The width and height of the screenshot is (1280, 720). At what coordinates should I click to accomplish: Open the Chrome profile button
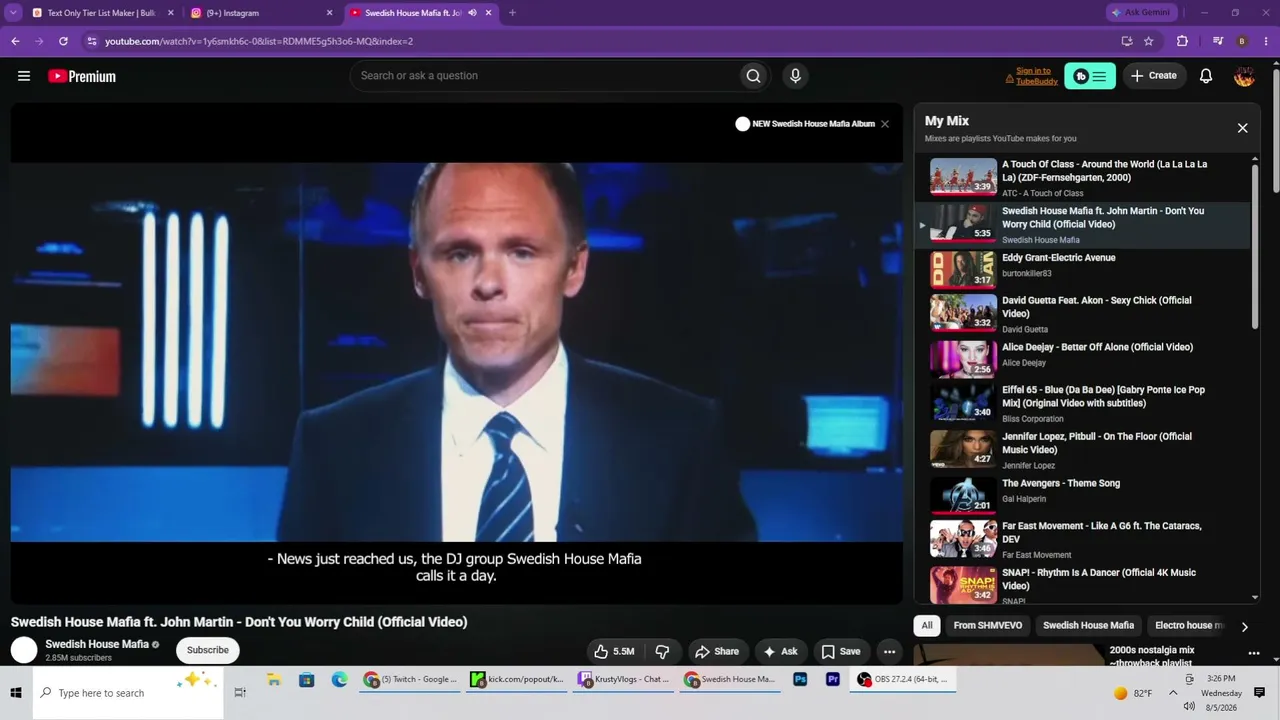1242,41
